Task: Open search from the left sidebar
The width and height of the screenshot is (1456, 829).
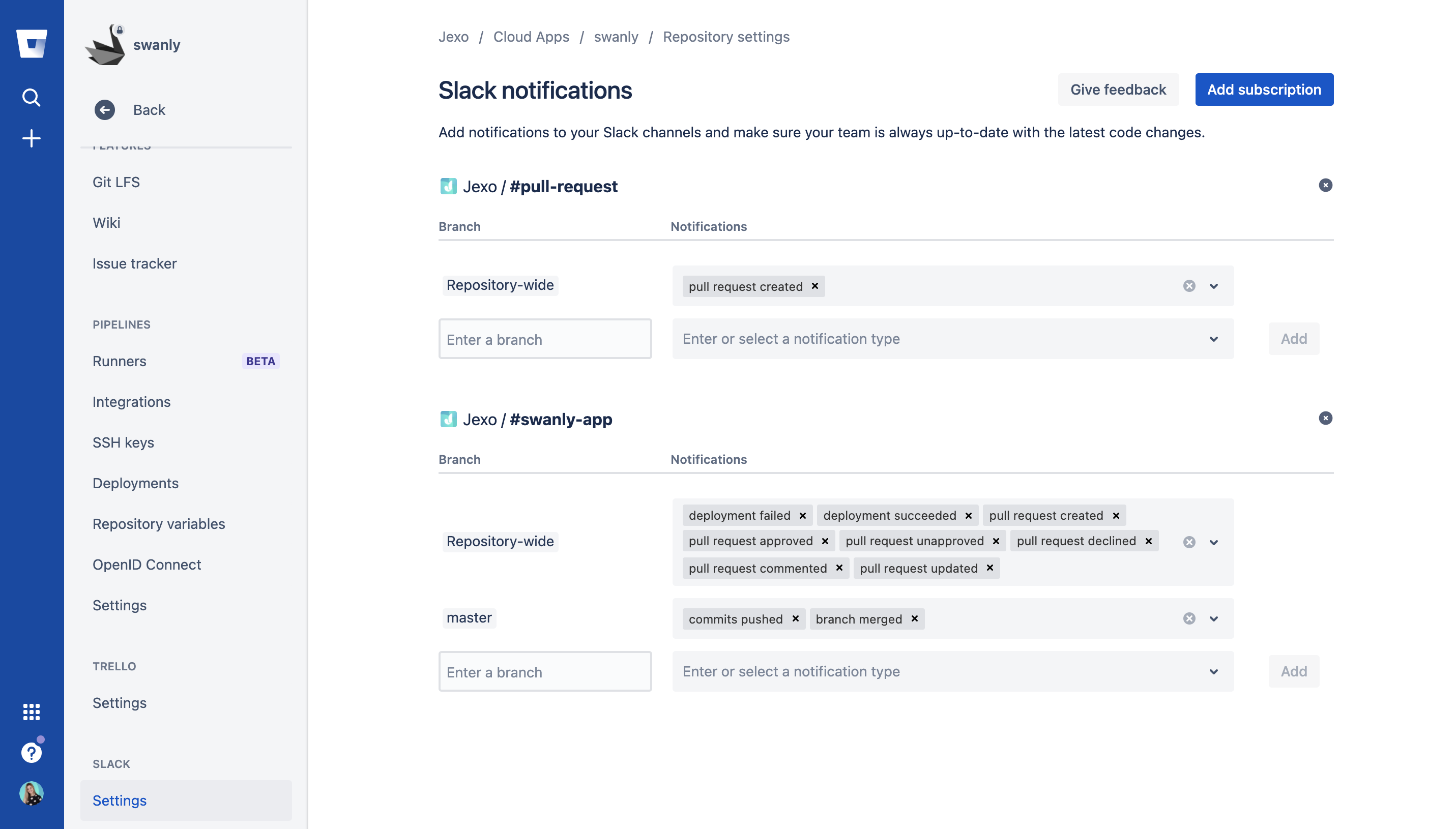Action: [32, 97]
